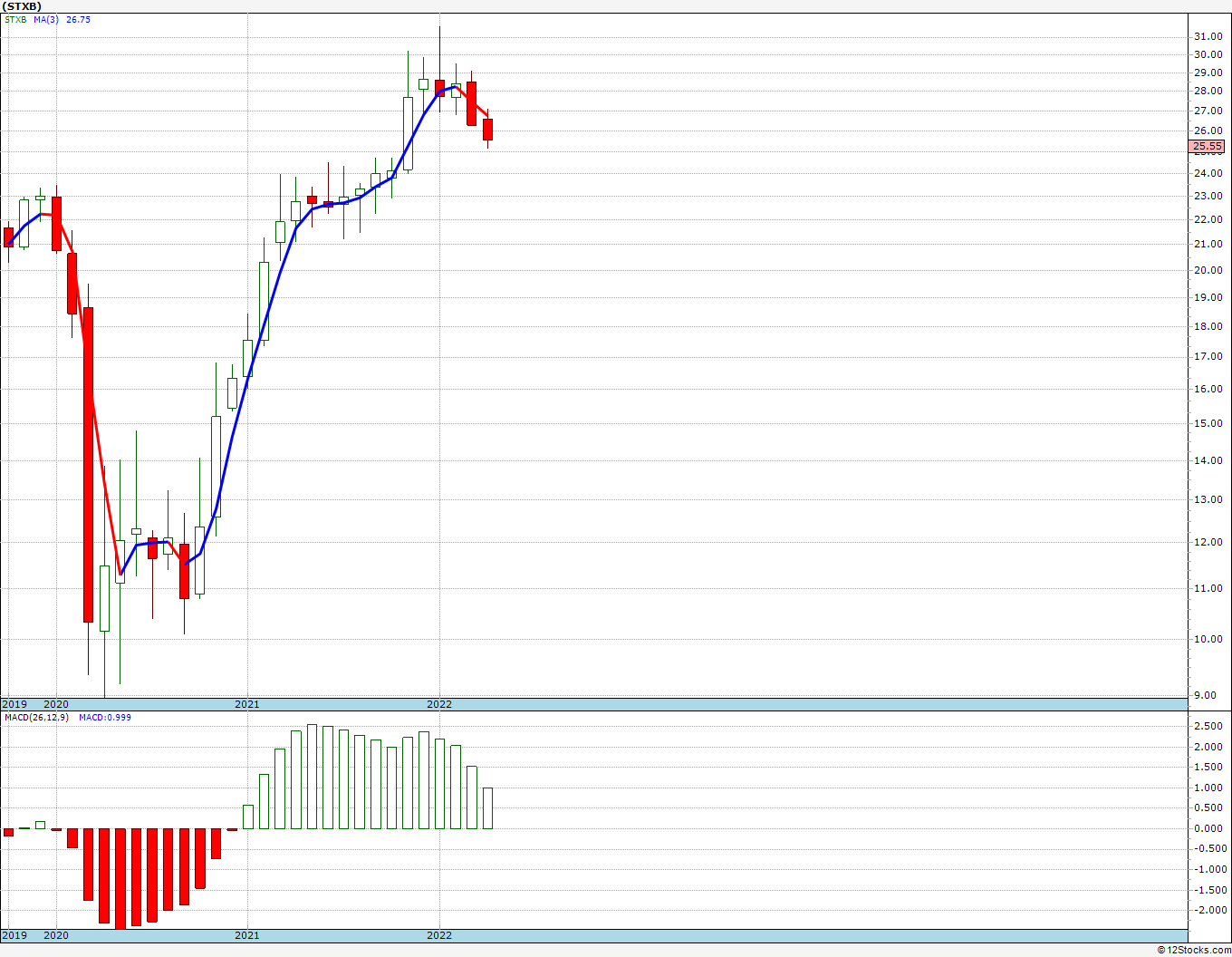This screenshot has width=1232, height=957.
Task: Click the (STXB) chart title
Action: pos(22,5)
